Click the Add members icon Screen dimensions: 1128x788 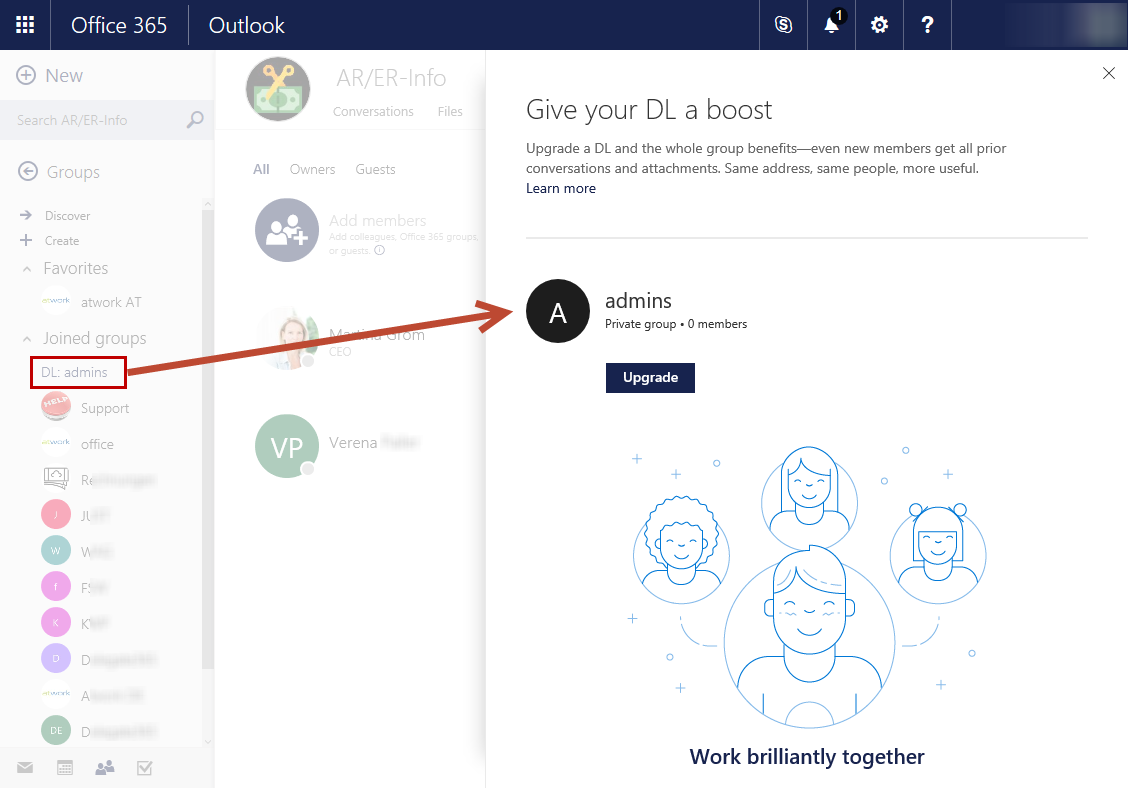(287, 230)
